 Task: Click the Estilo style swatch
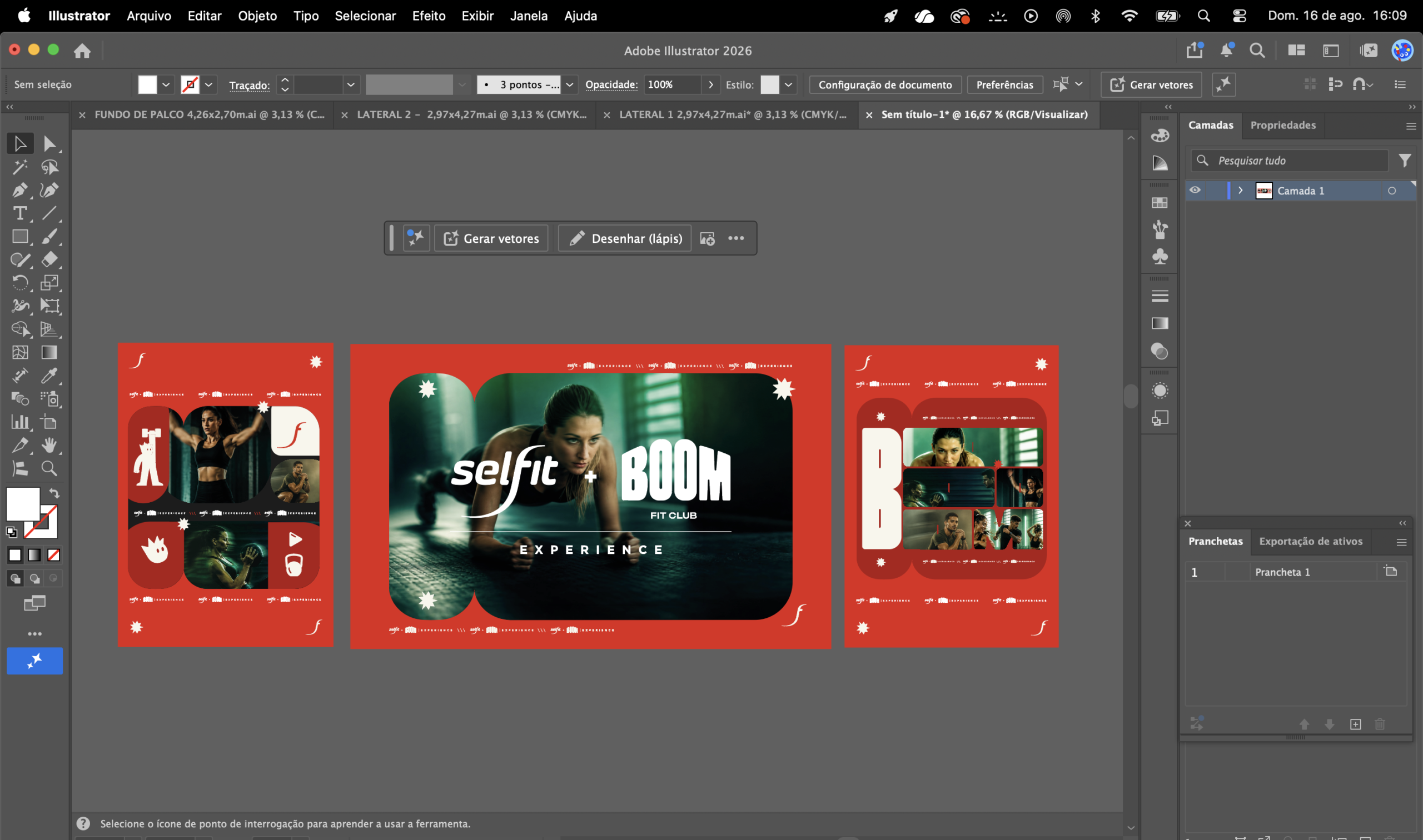click(x=769, y=85)
